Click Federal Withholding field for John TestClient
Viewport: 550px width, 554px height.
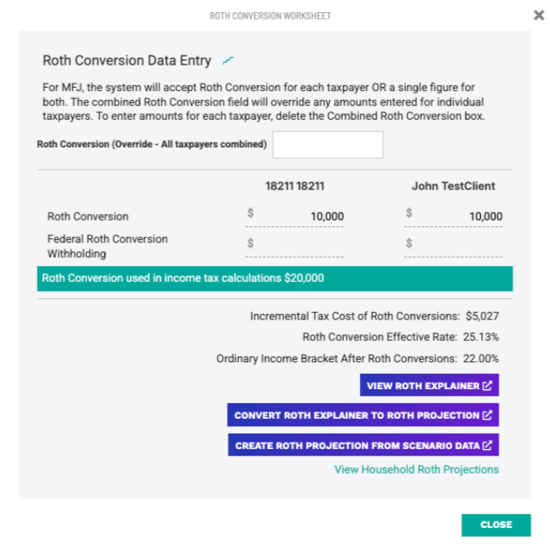[x=453, y=246]
